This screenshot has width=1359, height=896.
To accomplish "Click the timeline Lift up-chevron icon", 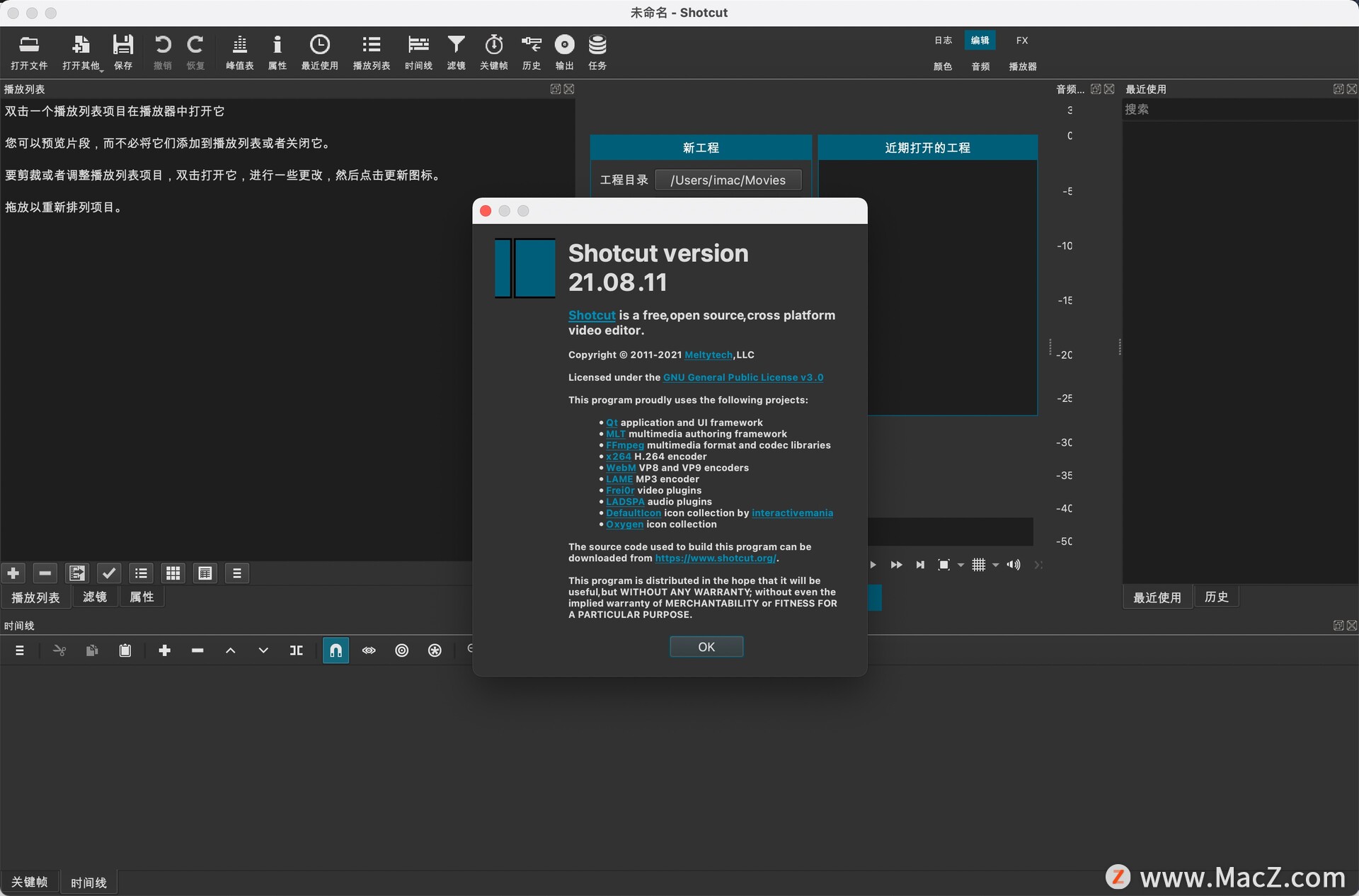I will (231, 650).
